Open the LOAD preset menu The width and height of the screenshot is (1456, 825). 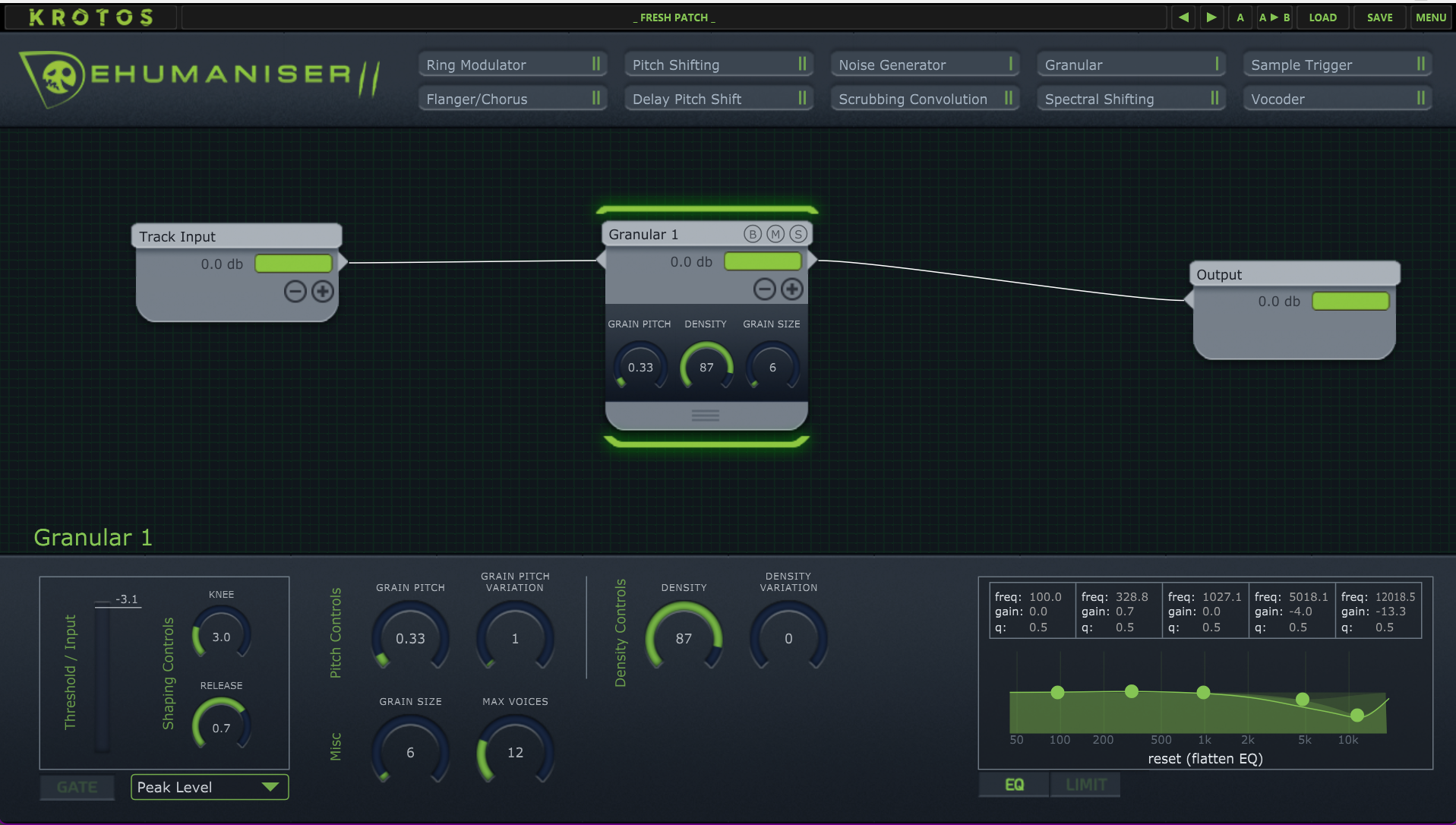[1322, 17]
